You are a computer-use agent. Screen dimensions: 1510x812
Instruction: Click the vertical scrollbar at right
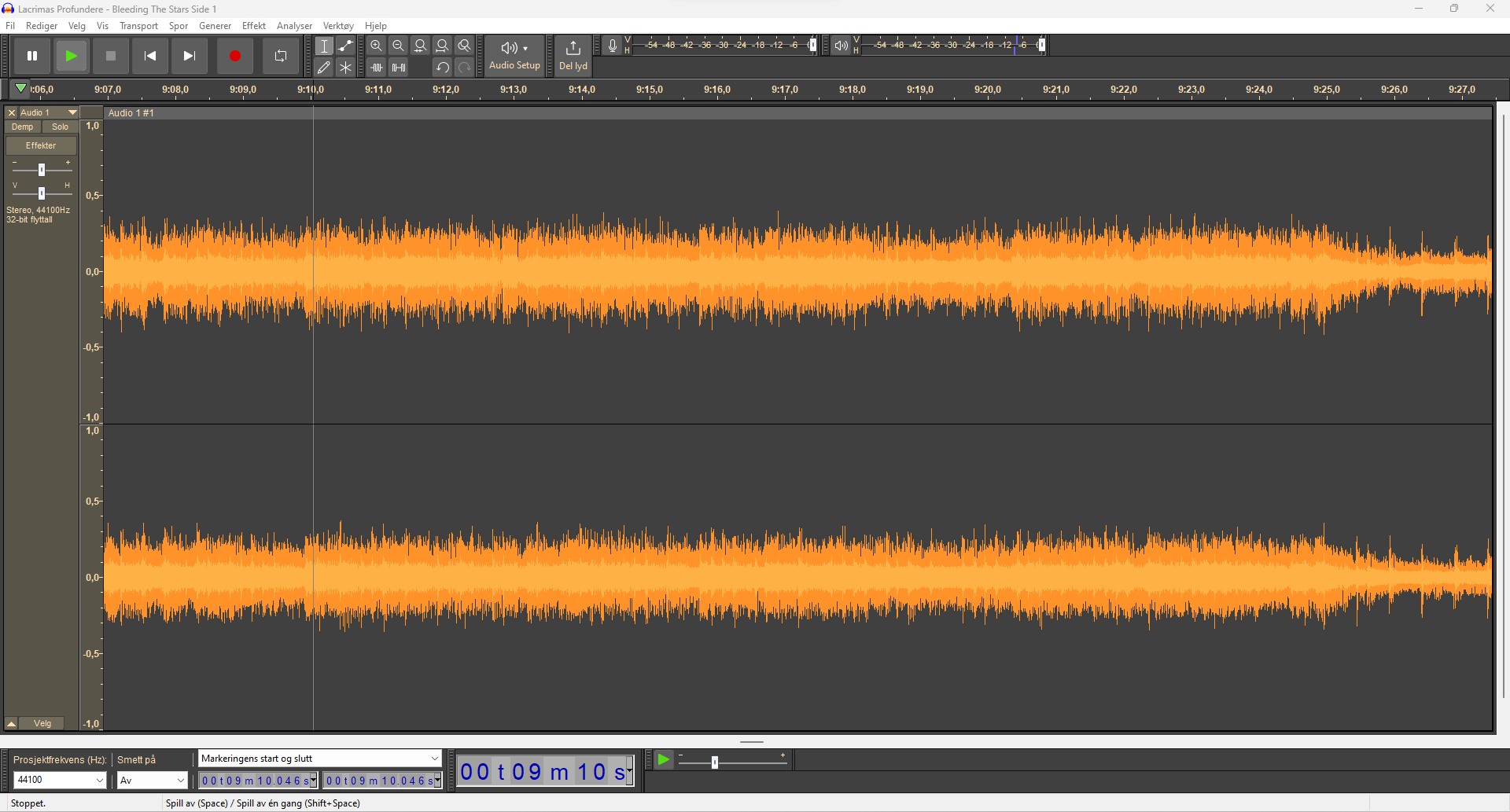[1503, 406]
